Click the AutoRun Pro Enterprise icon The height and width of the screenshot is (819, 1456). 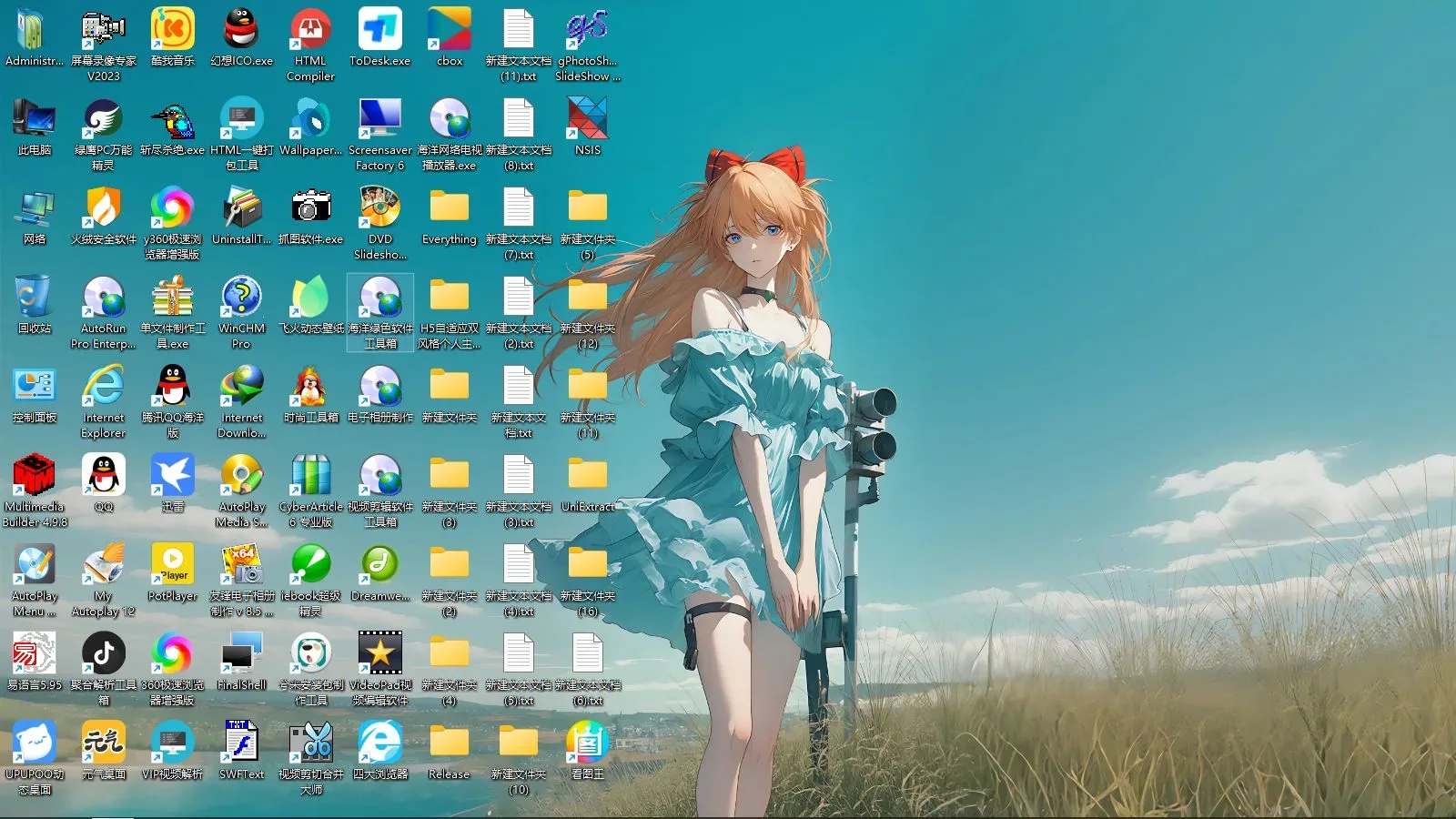(104, 297)
